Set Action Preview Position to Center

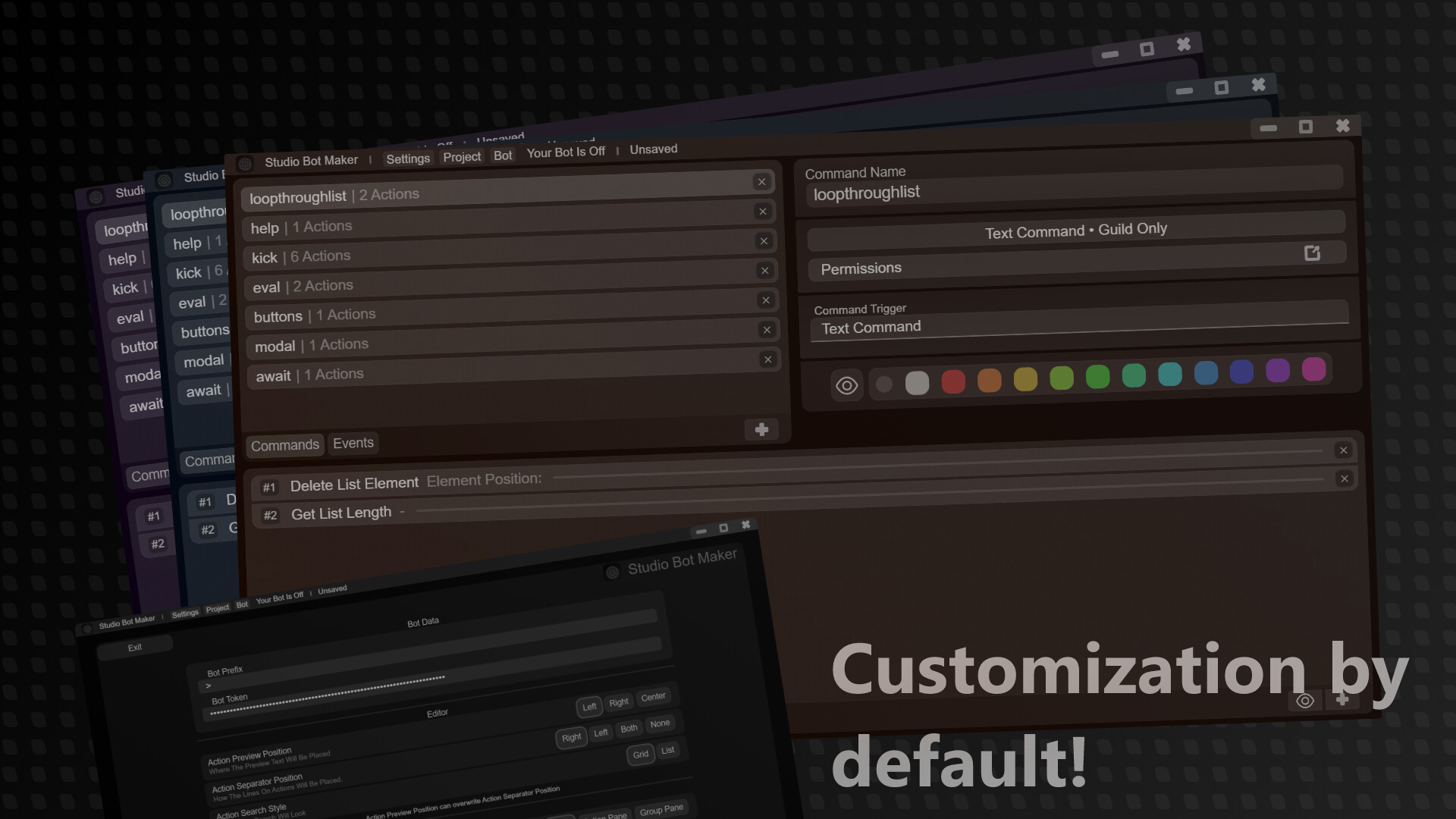[x=653, y=697]
